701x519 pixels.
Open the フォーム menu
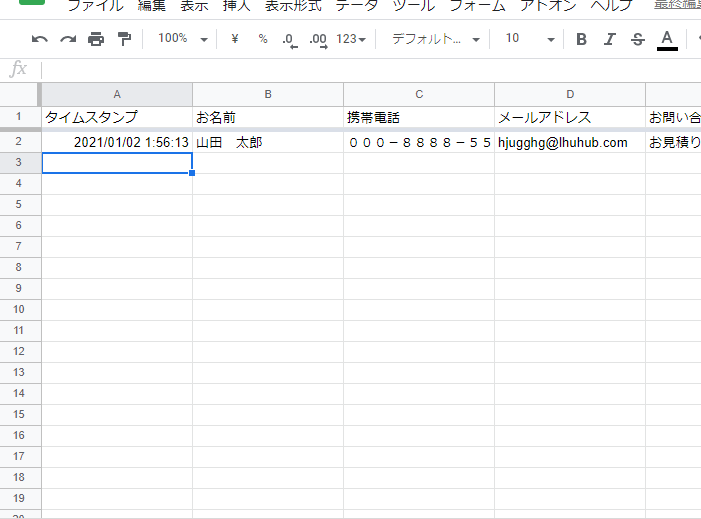coord(477,6)
